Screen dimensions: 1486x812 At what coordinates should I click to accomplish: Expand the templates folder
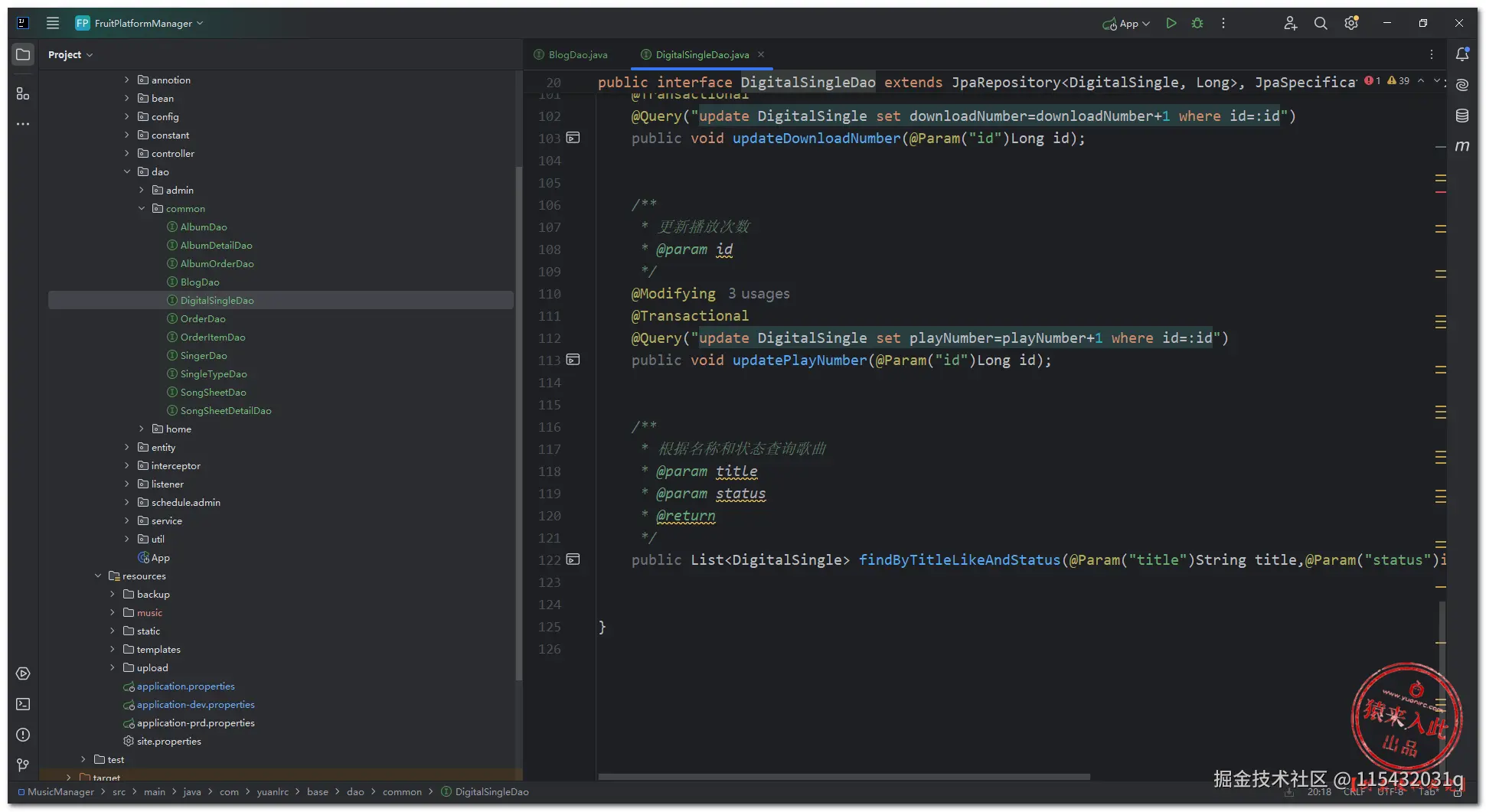[113, 649]
